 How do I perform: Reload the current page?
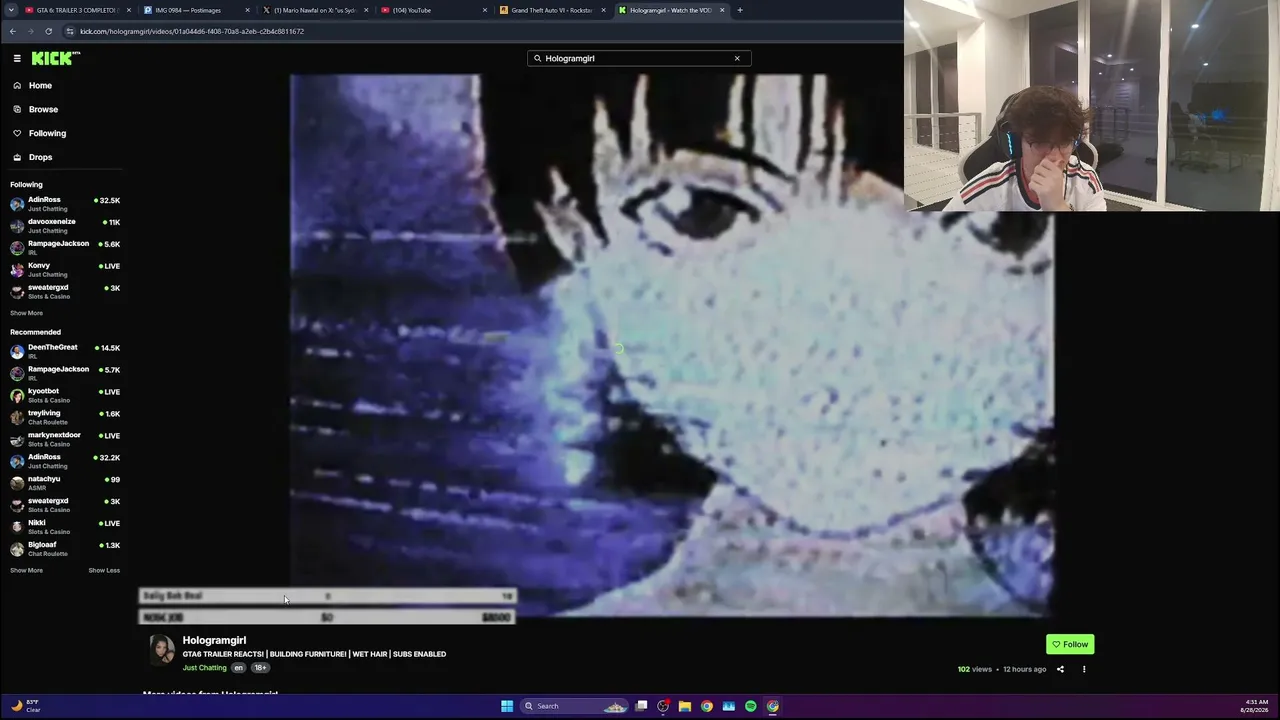pos(48,31)
